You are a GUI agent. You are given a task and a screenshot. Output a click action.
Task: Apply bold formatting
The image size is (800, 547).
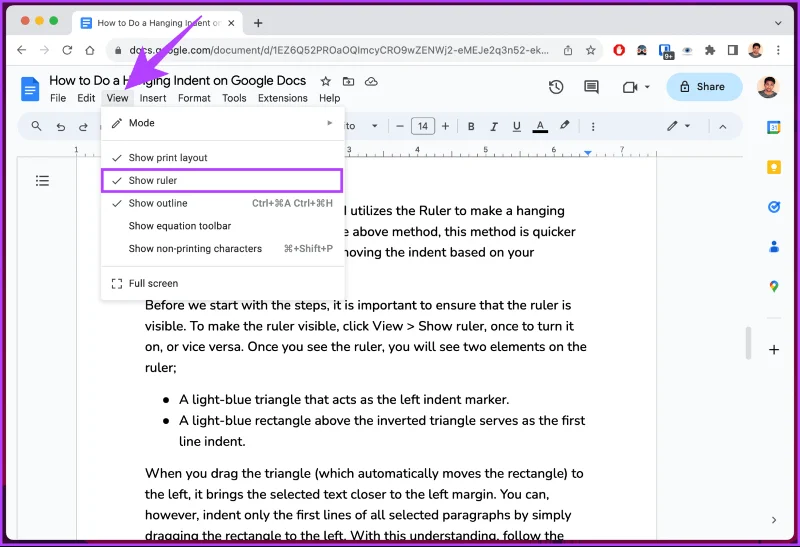(471, 126)
